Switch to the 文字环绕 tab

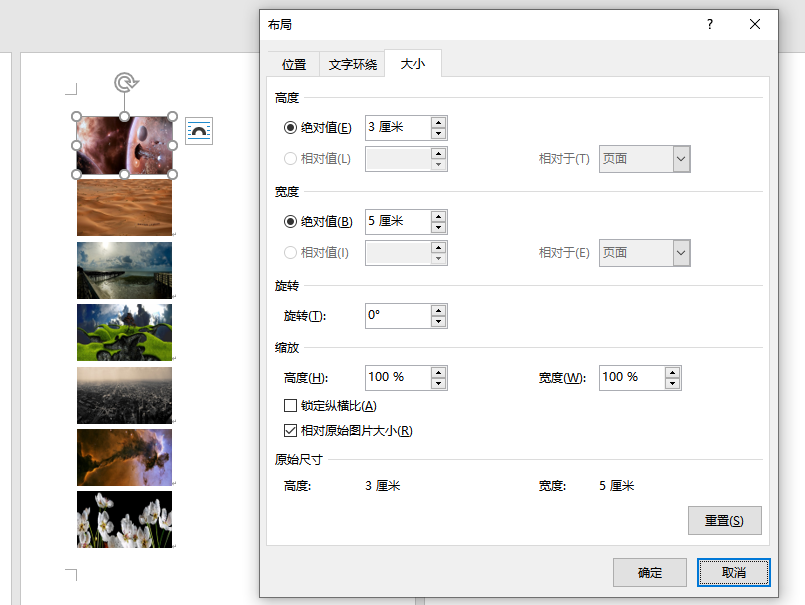[353, 65]
